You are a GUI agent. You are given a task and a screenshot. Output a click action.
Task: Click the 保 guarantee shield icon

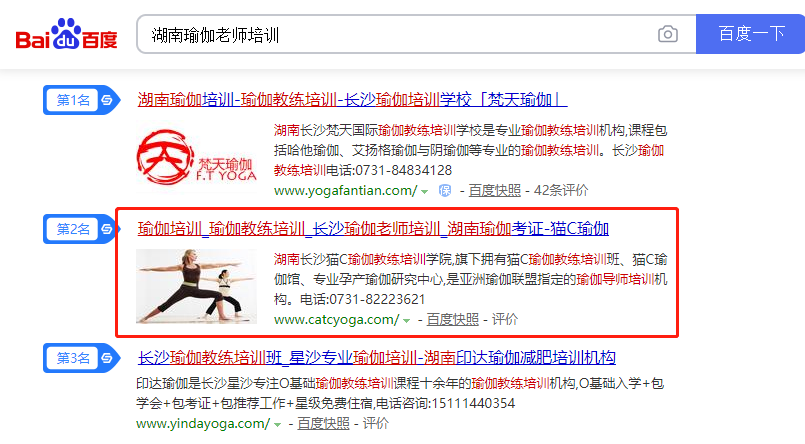tap(445, 191)
